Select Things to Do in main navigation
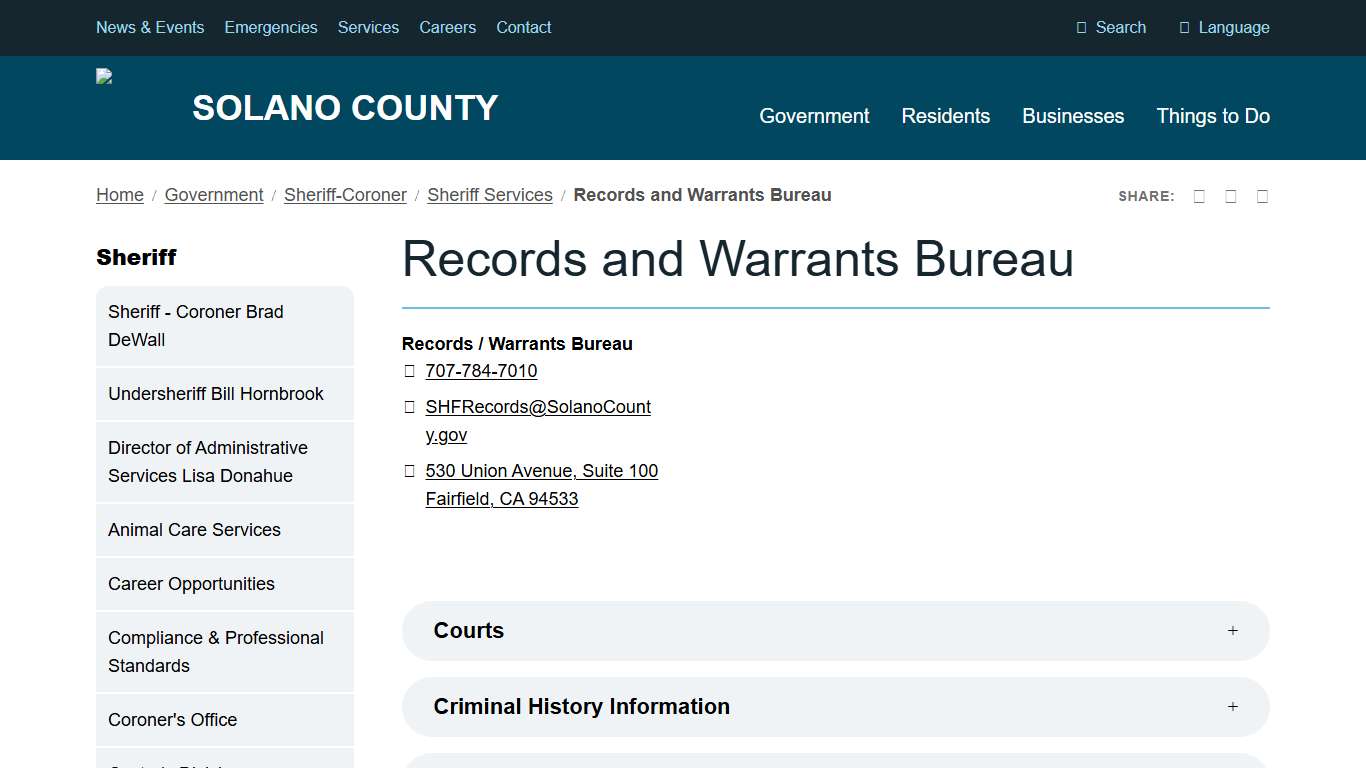Screen dimensions: 1366x768 [1213, 116]
